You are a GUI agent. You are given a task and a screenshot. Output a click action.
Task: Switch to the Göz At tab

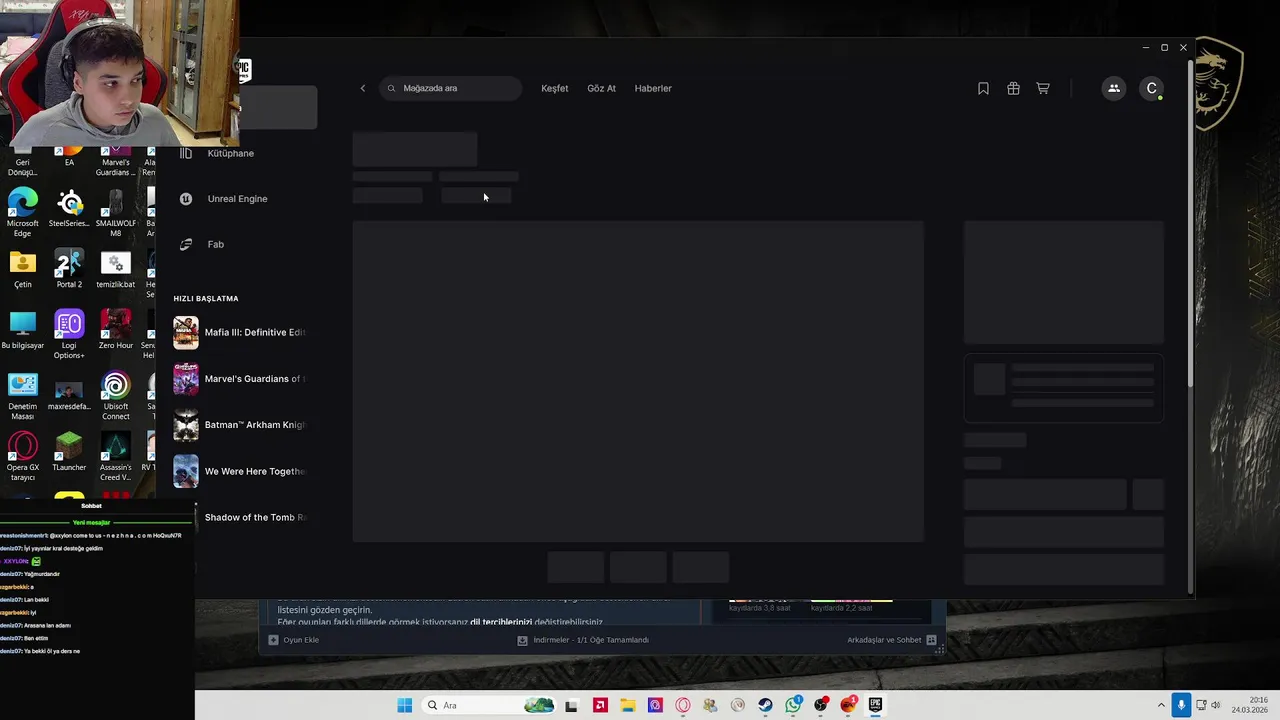[x=601, y=88]
